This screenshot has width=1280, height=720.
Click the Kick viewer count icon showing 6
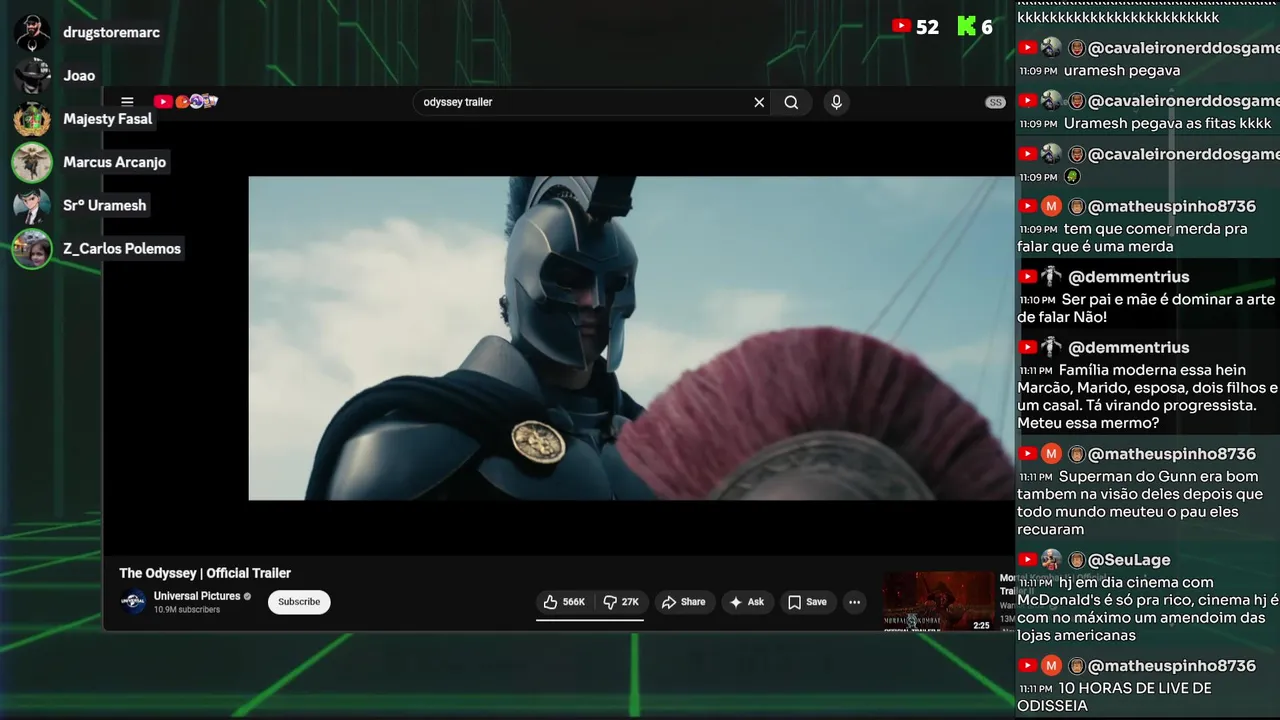click(966, 27)
